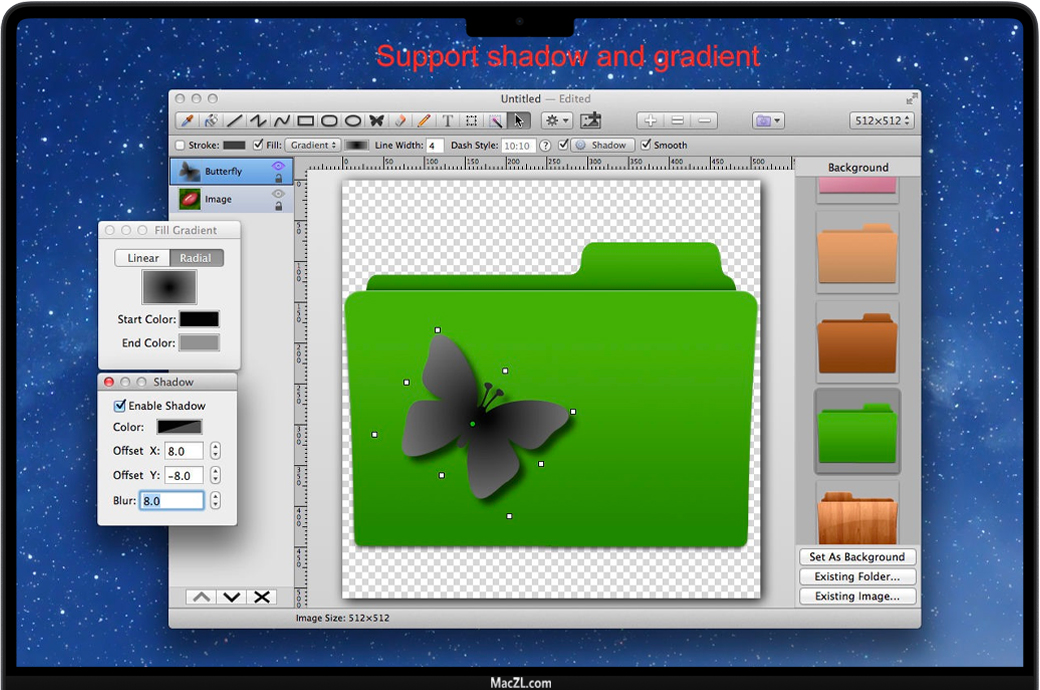
Task: Select the rectangle shape tool
Action: click(x=306, y=121)
